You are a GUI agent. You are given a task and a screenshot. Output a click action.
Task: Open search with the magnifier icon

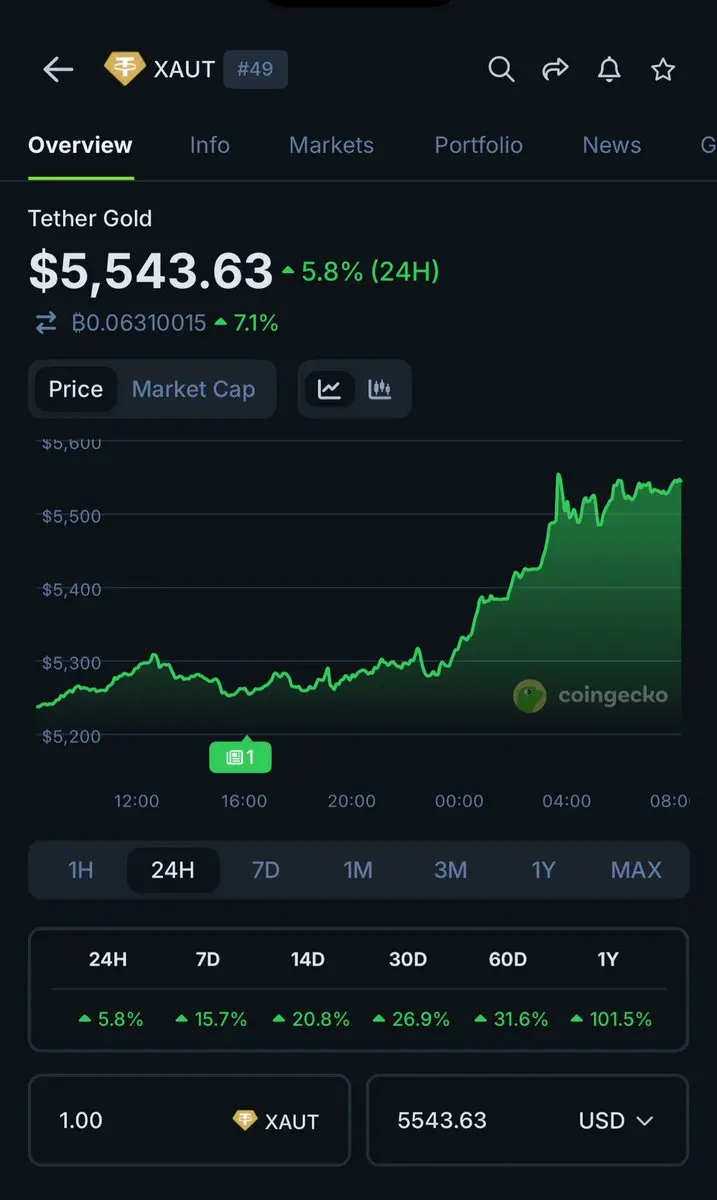click(501, 69)
